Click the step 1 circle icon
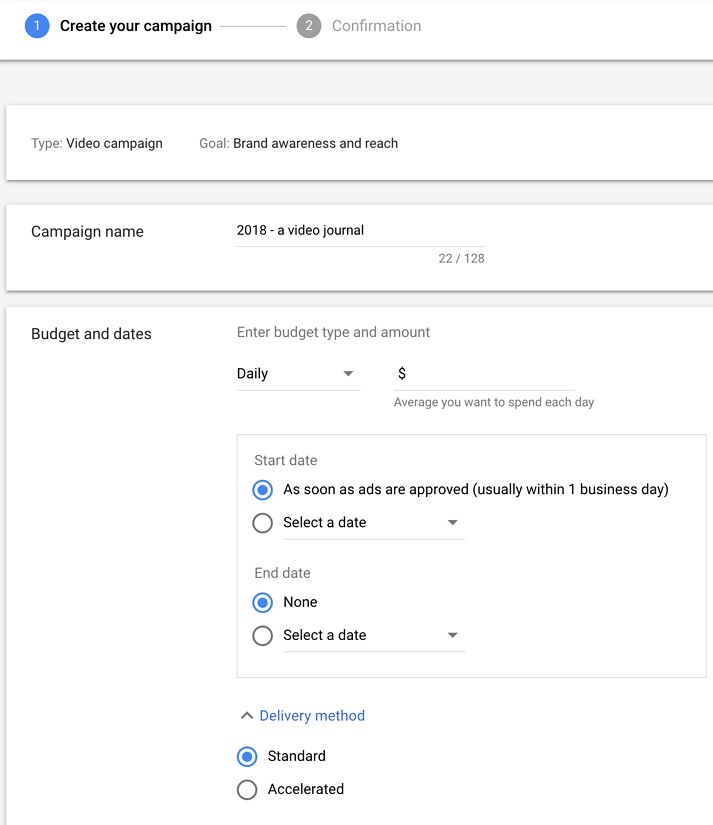Viewport: 713px width, 825px height. click(37, 26)
